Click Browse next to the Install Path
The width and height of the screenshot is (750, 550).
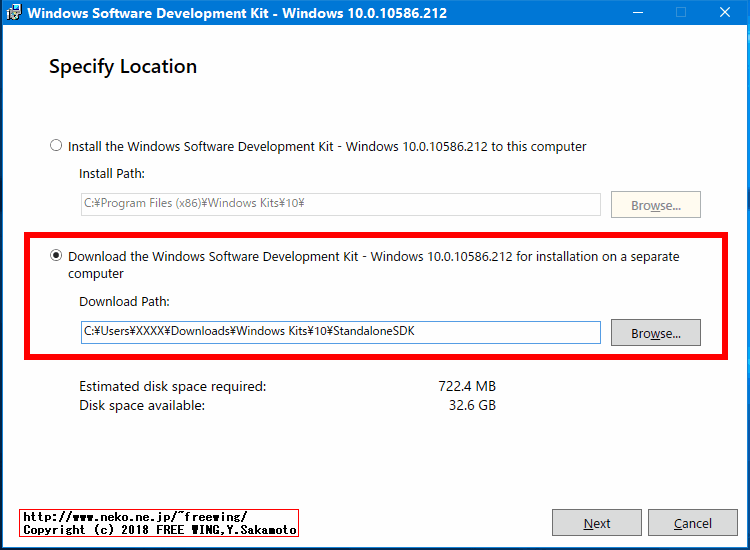655,205
